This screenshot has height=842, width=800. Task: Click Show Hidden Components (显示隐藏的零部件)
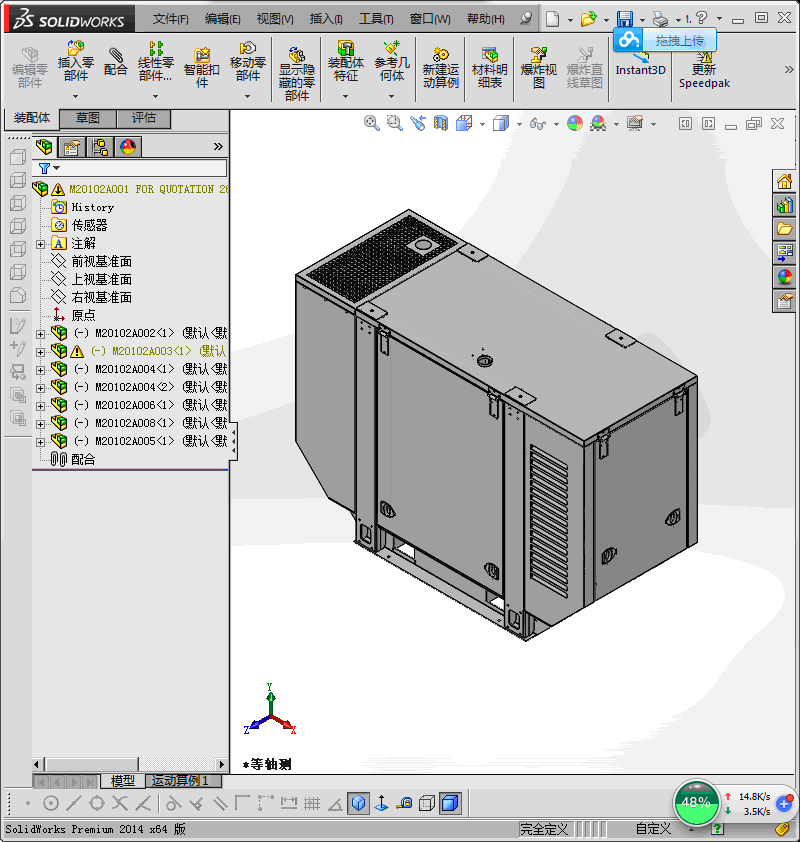(x=296, y=74)
